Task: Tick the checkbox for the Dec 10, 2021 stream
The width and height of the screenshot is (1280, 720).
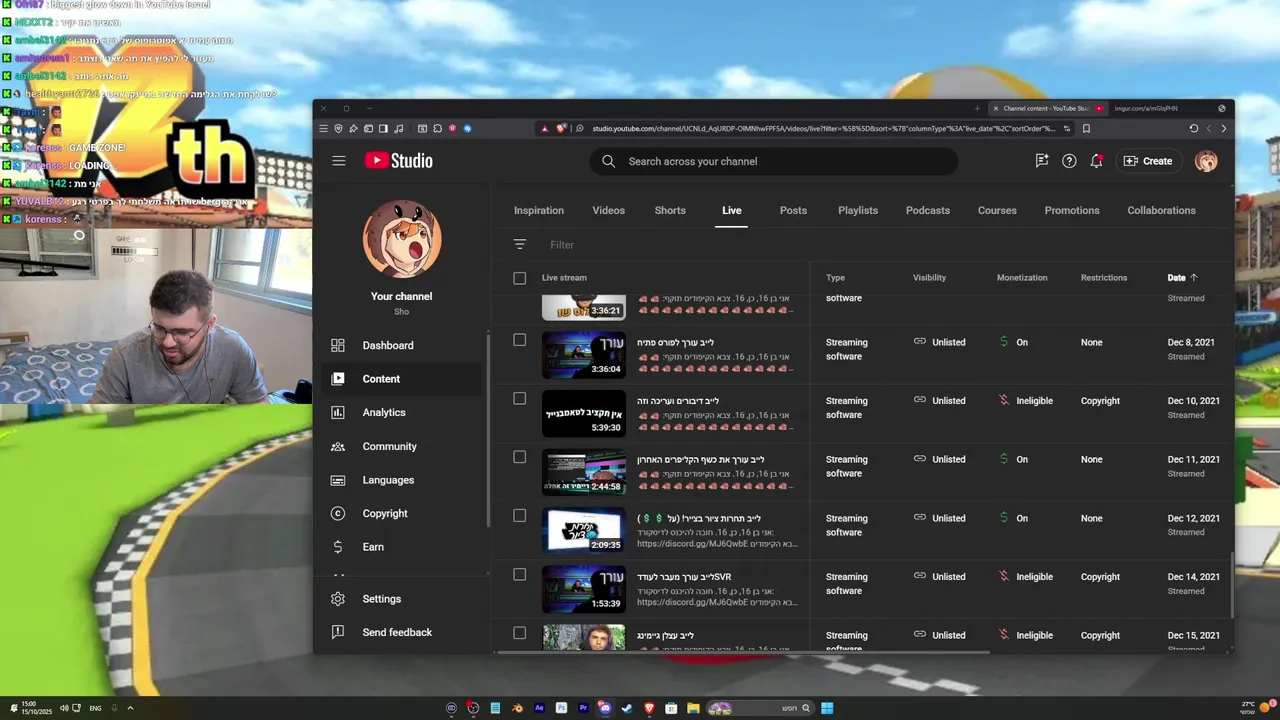Action: click(x=519, y=398)
